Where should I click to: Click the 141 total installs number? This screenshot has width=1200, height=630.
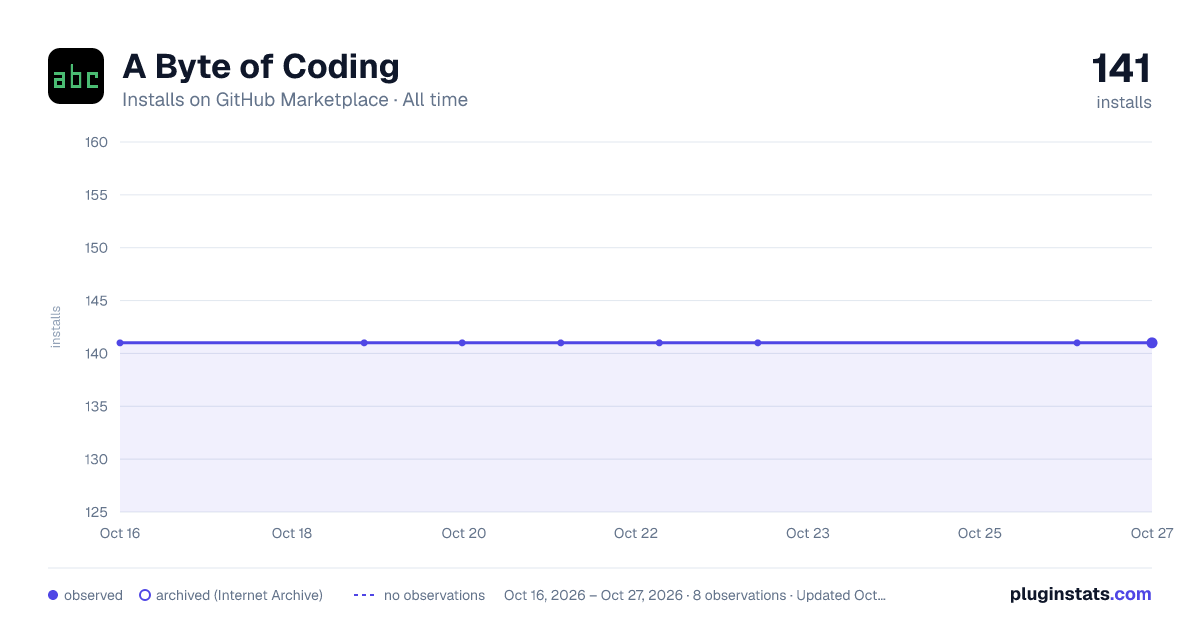1121,68
